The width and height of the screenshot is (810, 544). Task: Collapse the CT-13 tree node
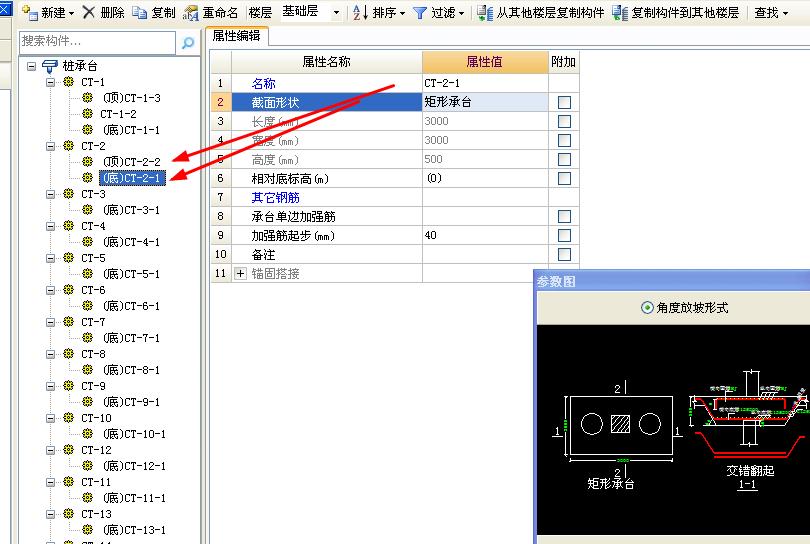(x=50, y=514)
